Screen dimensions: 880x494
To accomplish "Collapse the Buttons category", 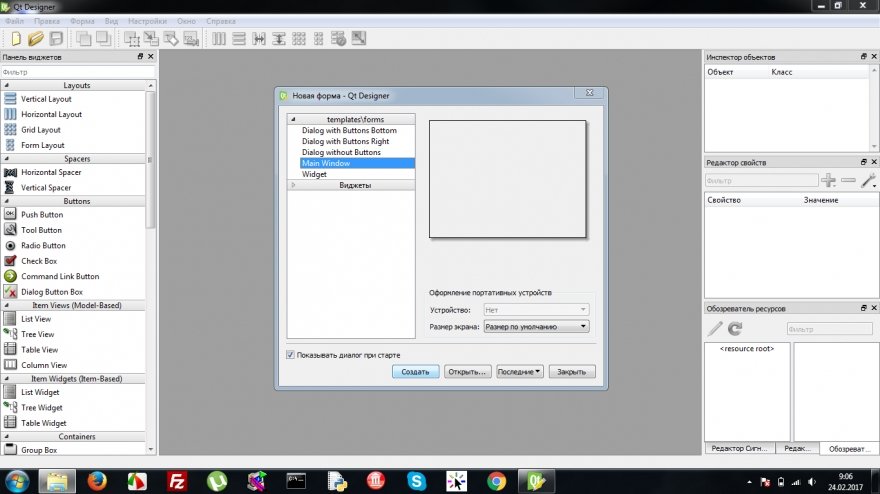I will [7, 201].
